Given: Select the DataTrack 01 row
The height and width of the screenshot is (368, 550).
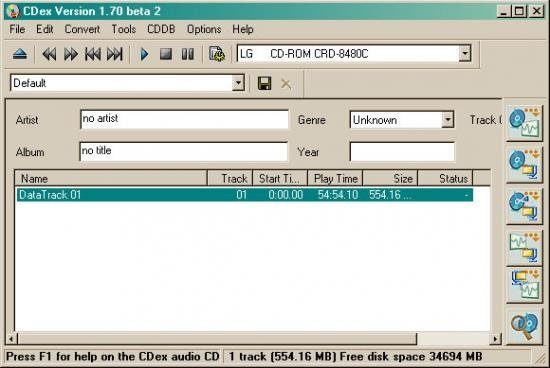Looking at the screenshot, I should coord(244,195).
